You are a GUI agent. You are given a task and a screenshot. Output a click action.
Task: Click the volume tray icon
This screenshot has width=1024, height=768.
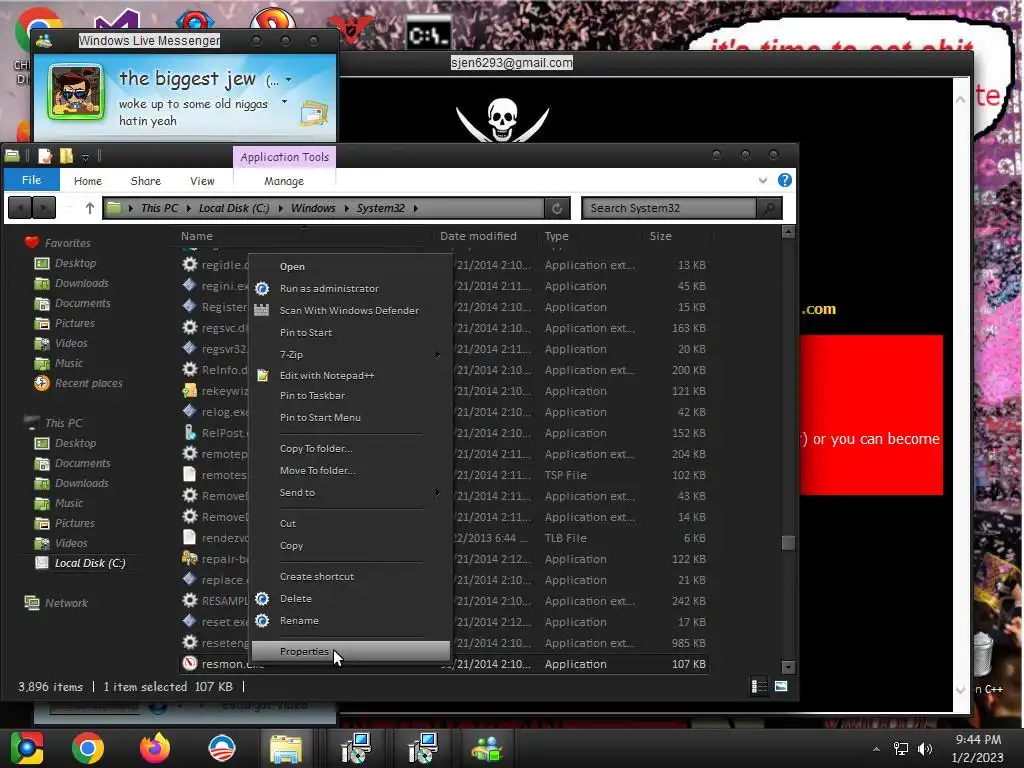(924, 749)
